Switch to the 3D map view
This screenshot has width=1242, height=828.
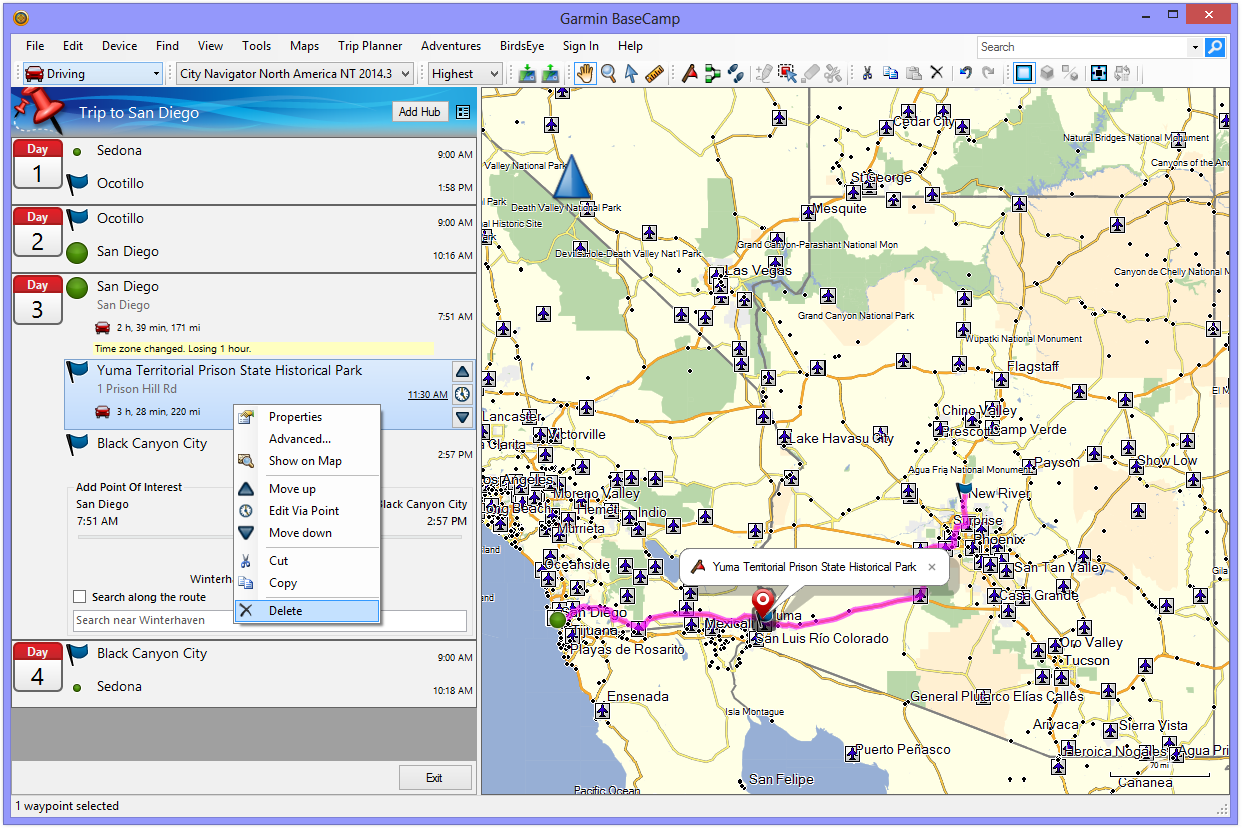coord(1046,73)
